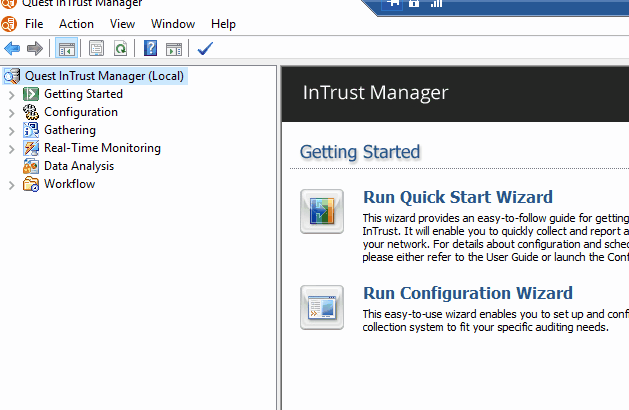Click the Data Analysis tree icon
Image resolution: width=629 pixels, height=410 pixels.
pos(31,166)
